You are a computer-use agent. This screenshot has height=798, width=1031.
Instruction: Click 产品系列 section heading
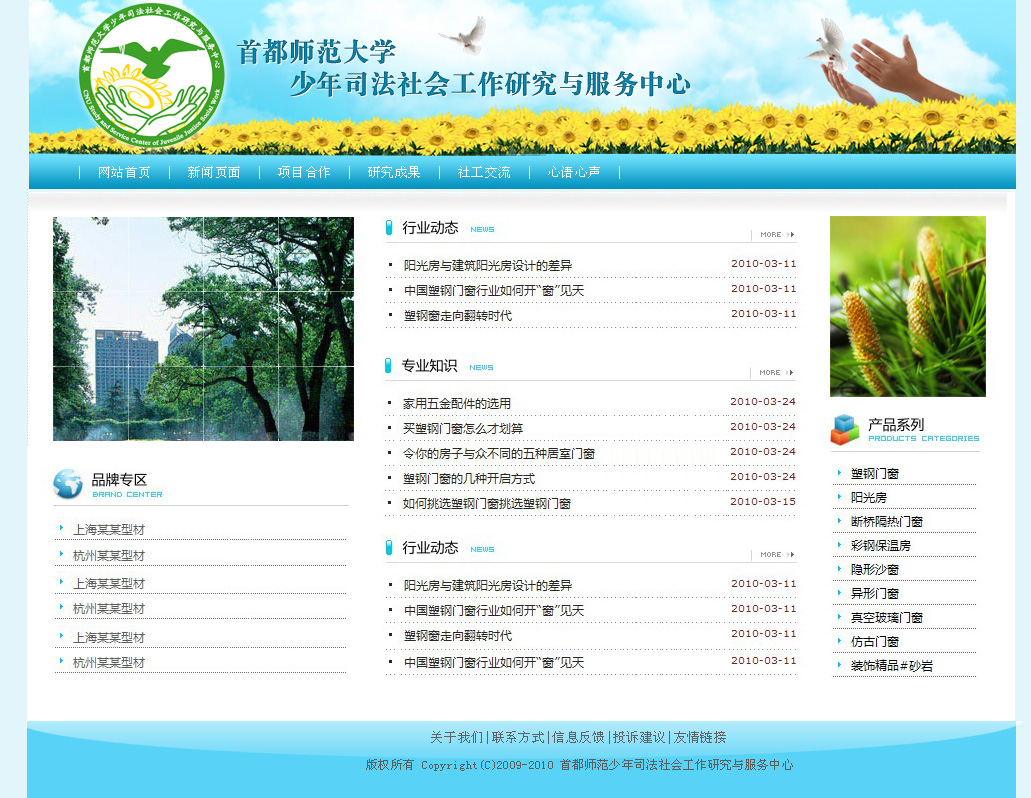pyautogui.click(x=896, y=425)
